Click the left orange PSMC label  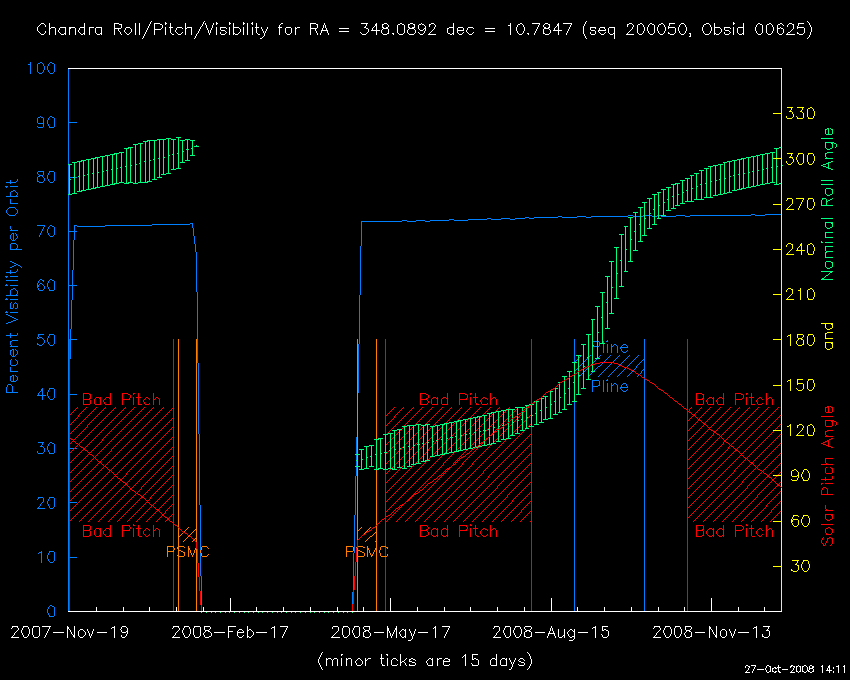coord(187,552)
